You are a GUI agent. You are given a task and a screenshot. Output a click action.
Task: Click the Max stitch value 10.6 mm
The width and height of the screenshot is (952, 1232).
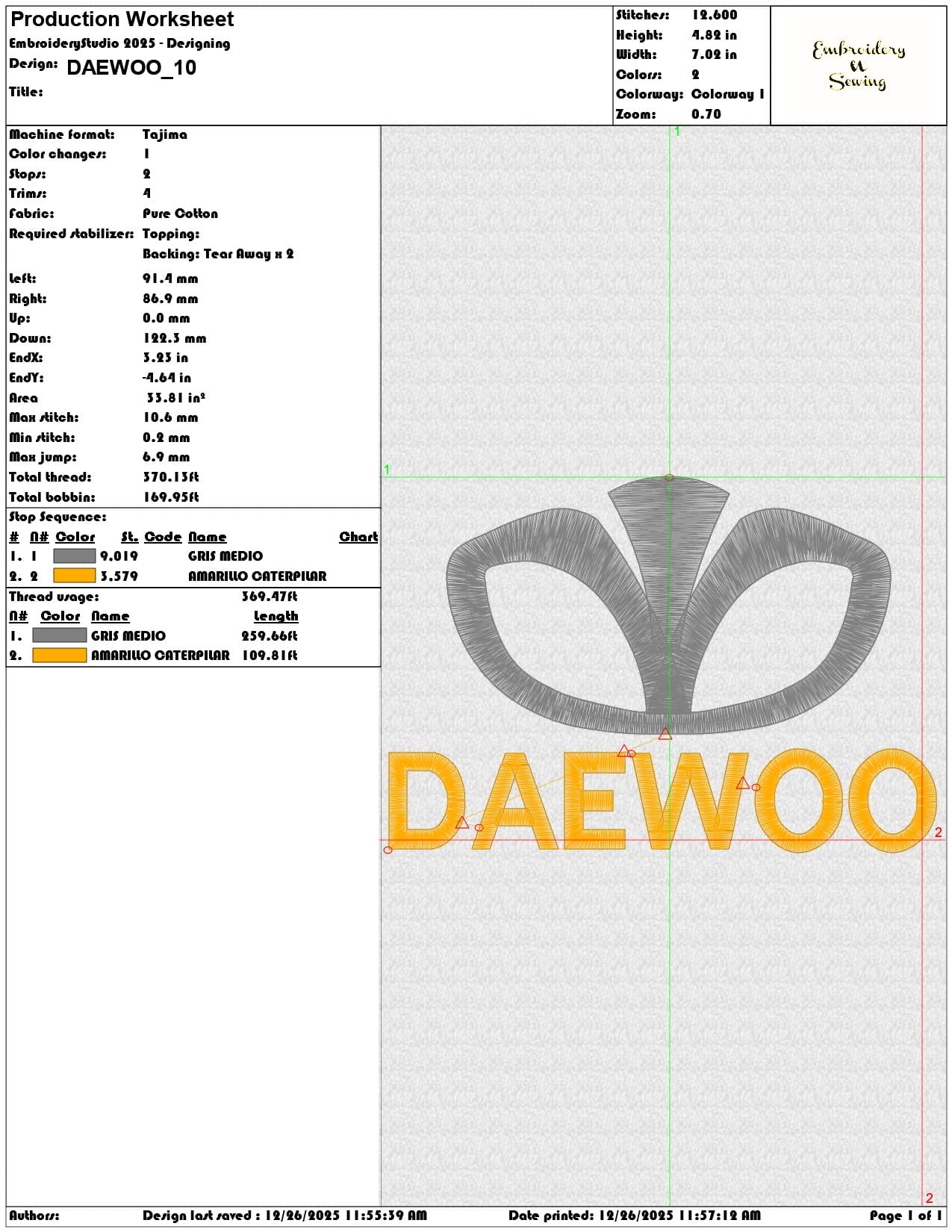170,417
